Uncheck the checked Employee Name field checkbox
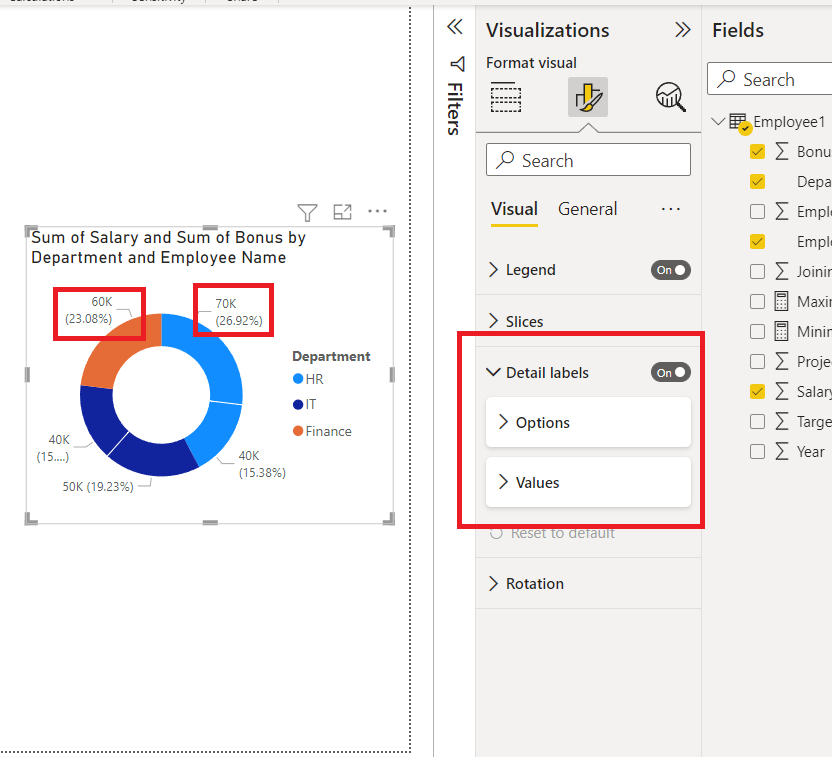 click(757, 241)
